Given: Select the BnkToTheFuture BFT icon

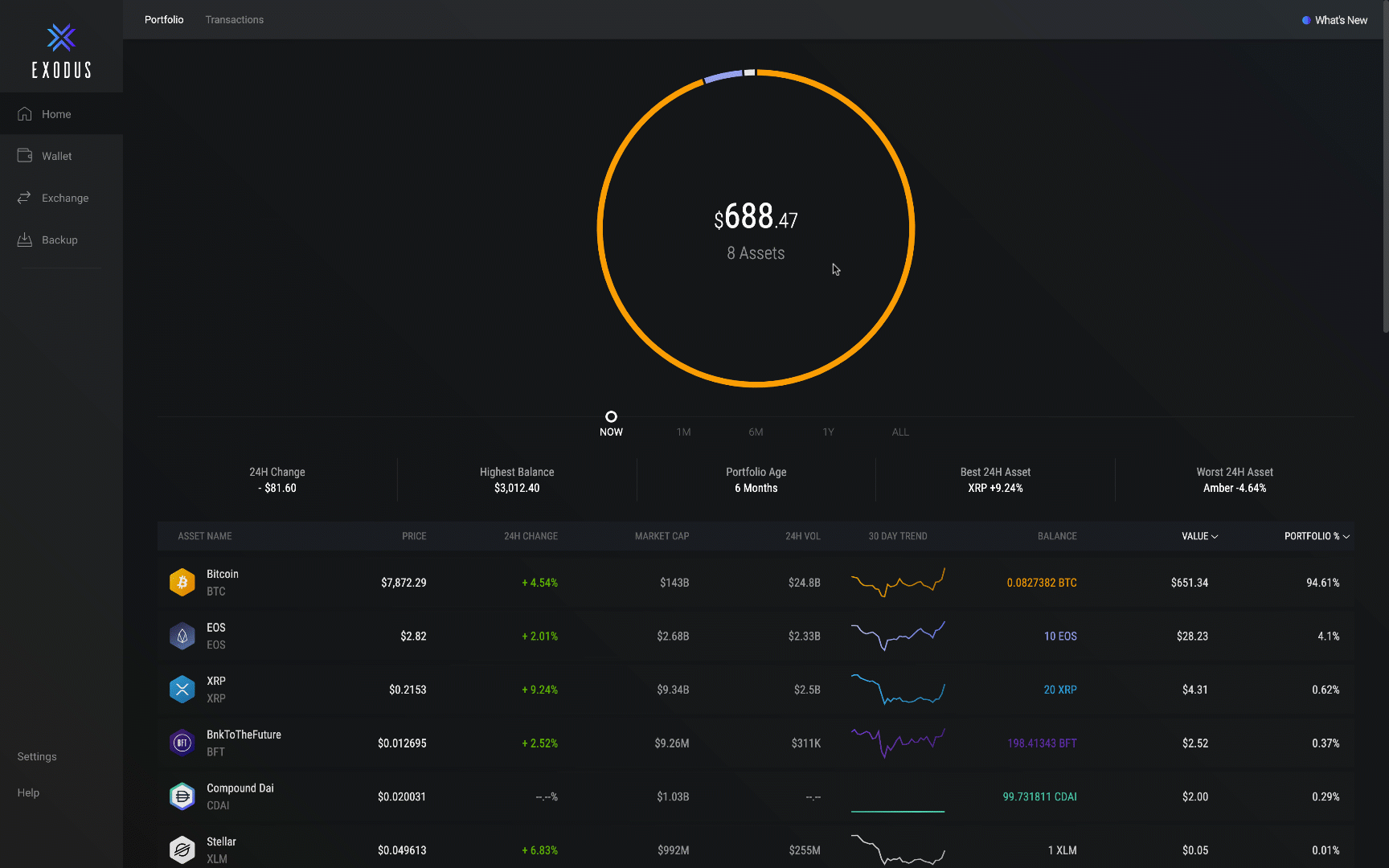Looking at the screenshot, I should pos(182,743).
